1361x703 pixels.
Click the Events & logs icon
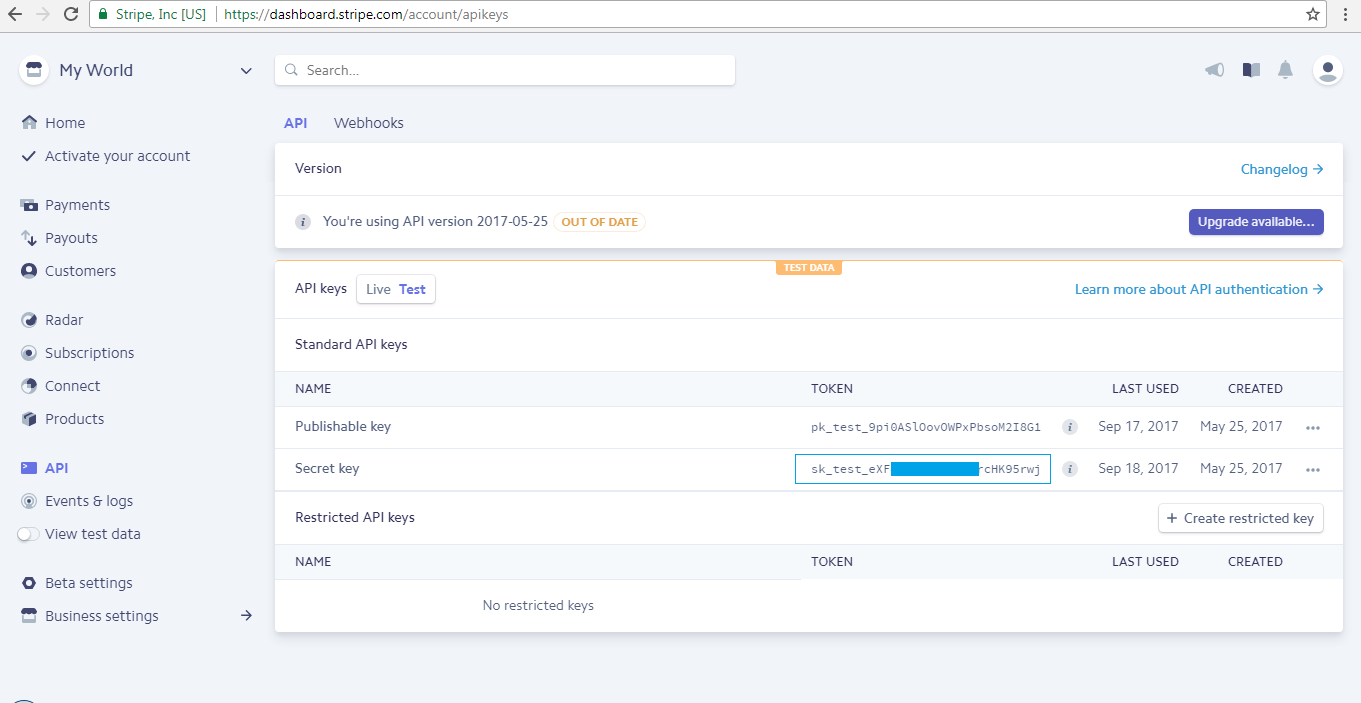point(29,501)
